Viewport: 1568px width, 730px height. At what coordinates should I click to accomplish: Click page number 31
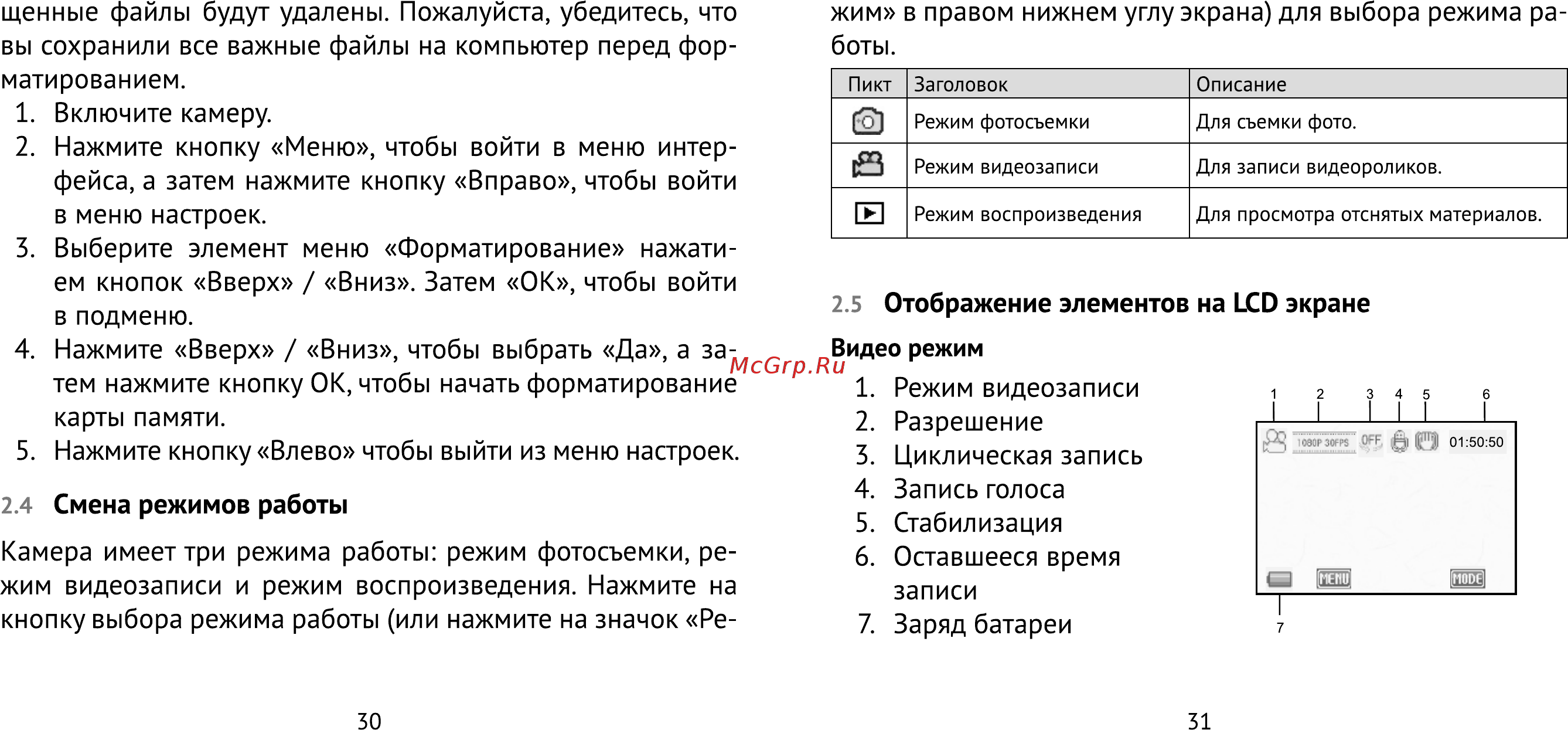point(1199,721)
